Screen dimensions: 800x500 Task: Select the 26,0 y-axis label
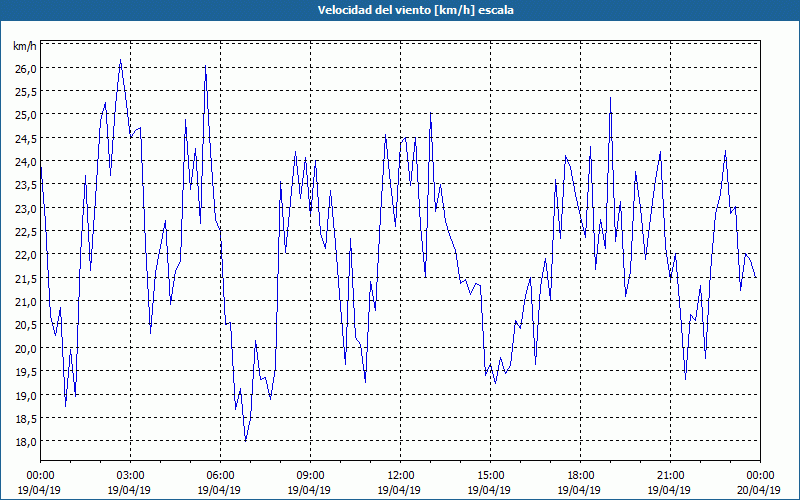pos(26,68)
